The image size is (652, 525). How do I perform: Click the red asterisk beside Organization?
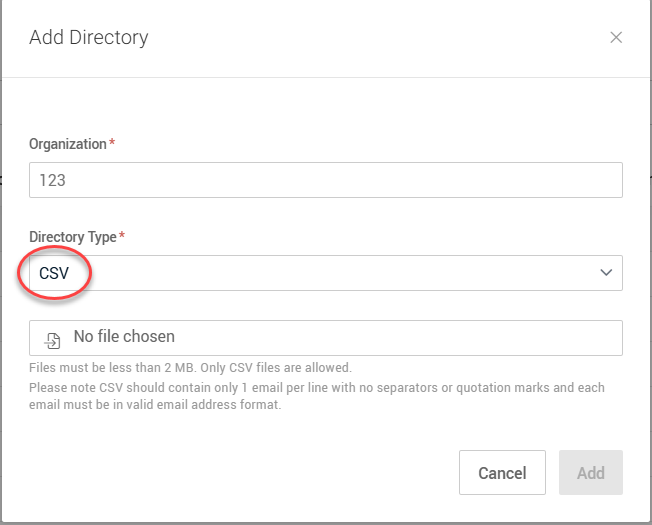112,144
